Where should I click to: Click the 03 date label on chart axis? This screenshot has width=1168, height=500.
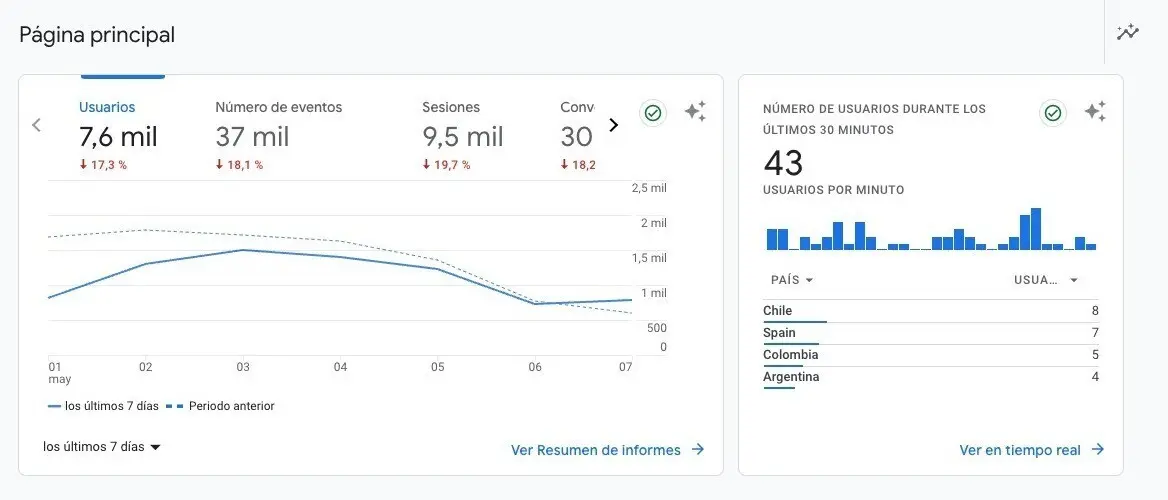point(243,367)
